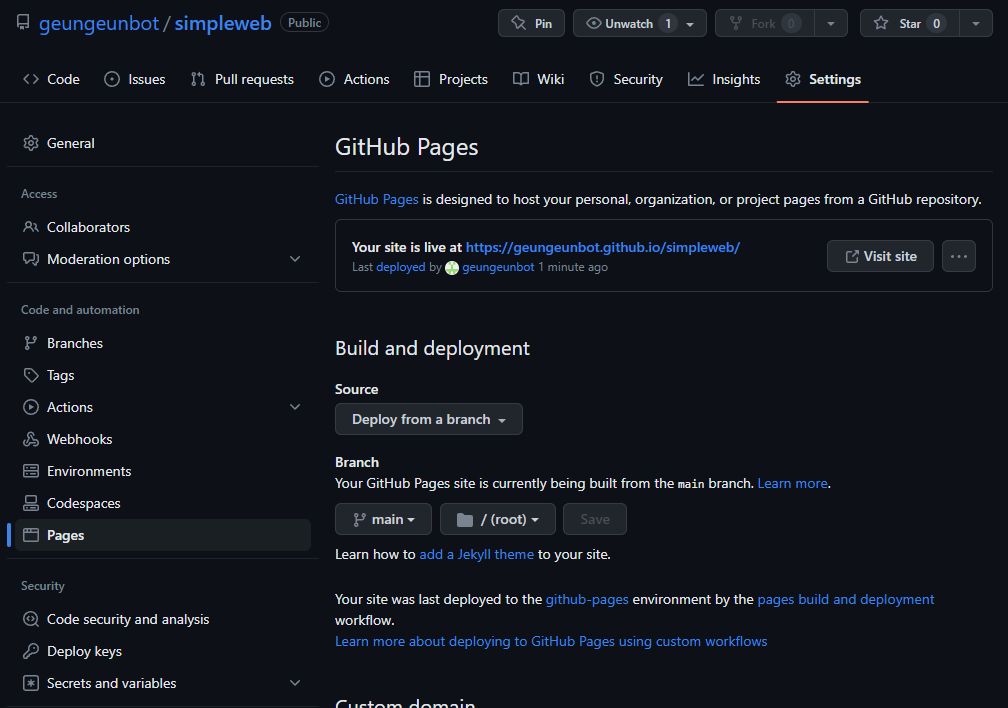Open add a Jekyll theme link
The height and width of the screenshot is (708, 1008).
(x=476, y=554)
